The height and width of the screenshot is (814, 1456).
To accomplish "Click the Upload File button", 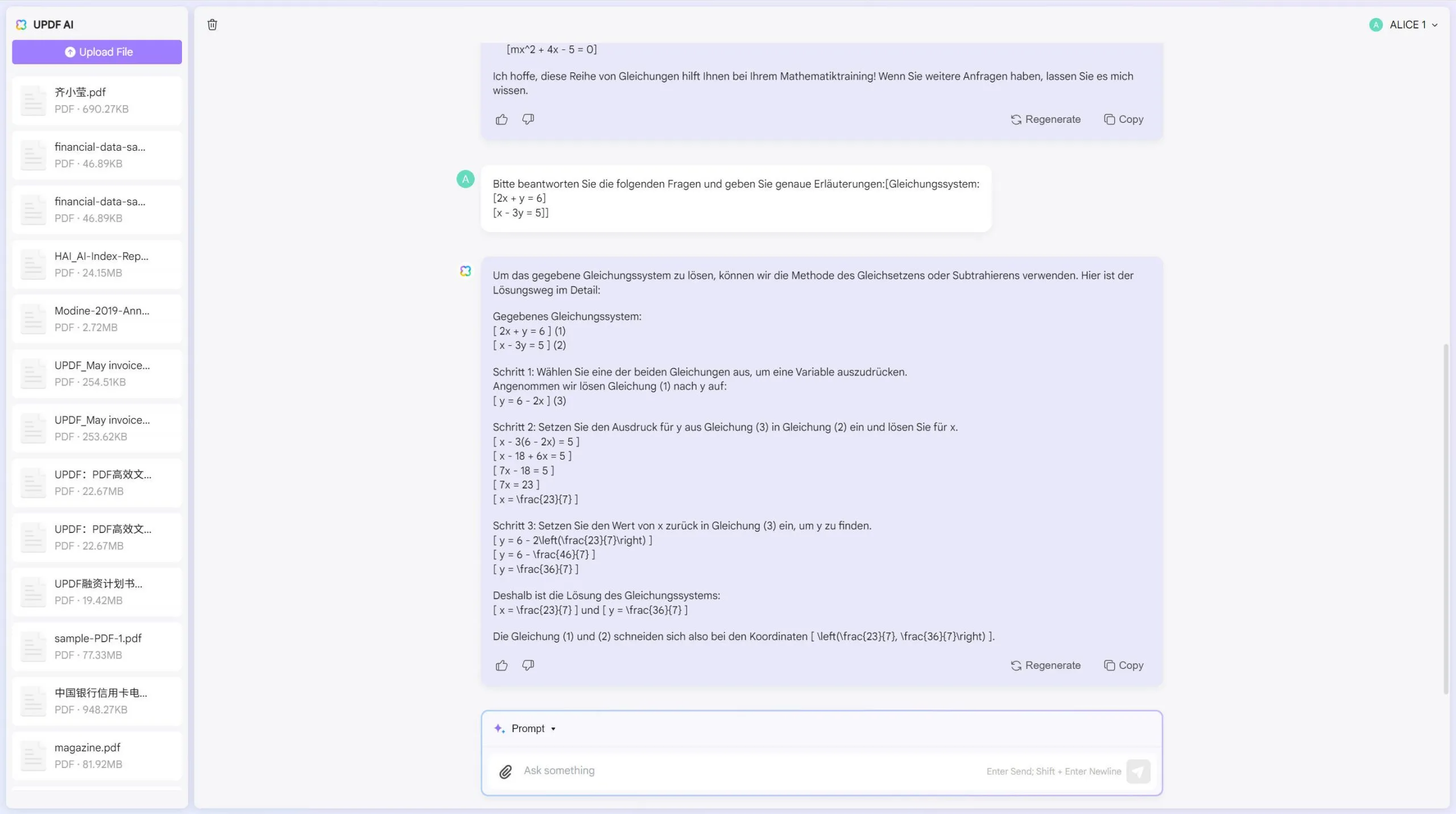I will point(97,51).
